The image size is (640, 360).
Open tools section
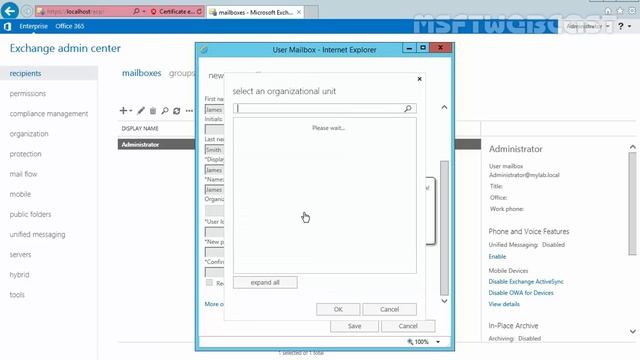click(17, 295)
